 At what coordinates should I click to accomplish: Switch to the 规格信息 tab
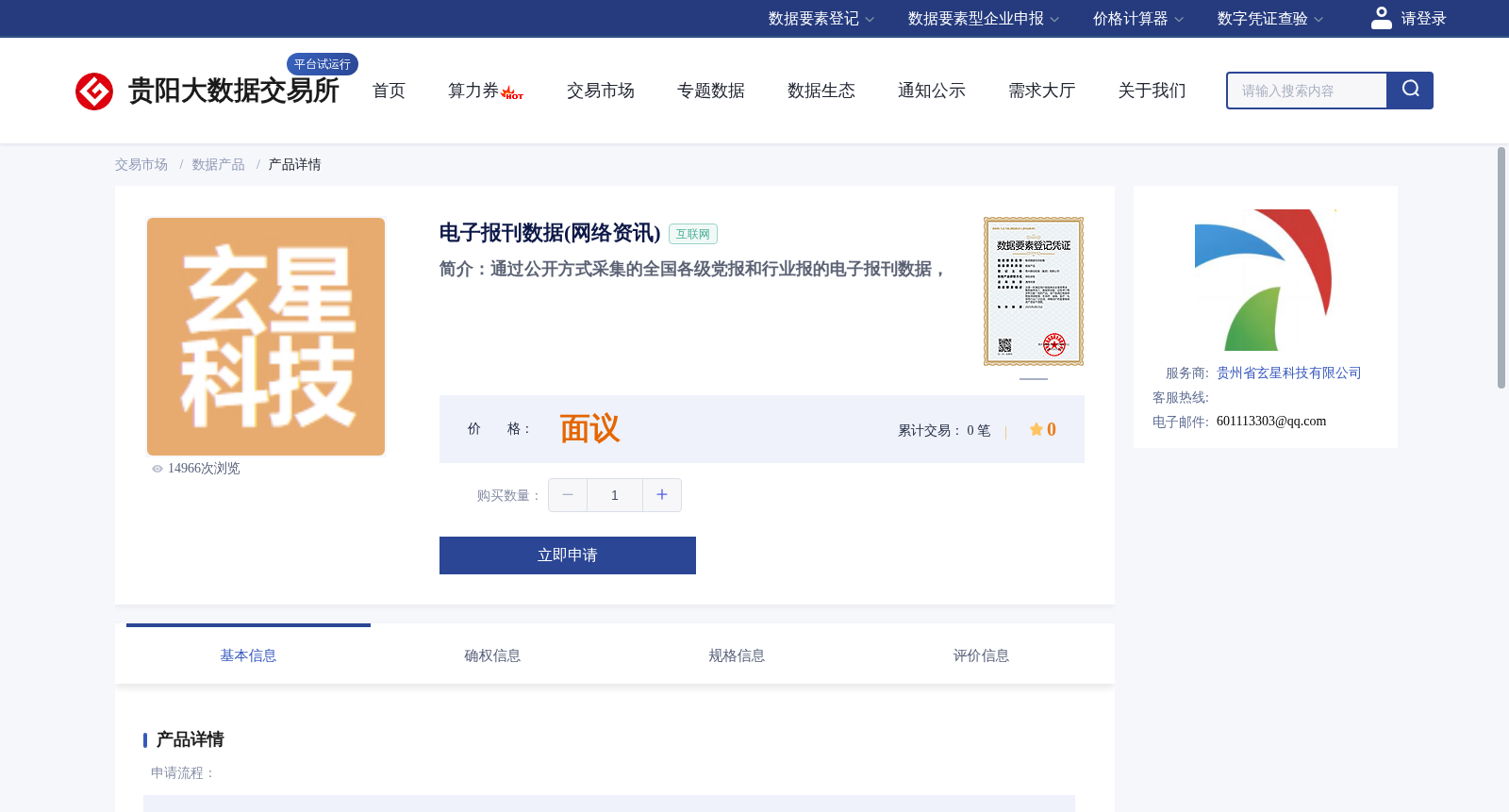tap(737, 655)
